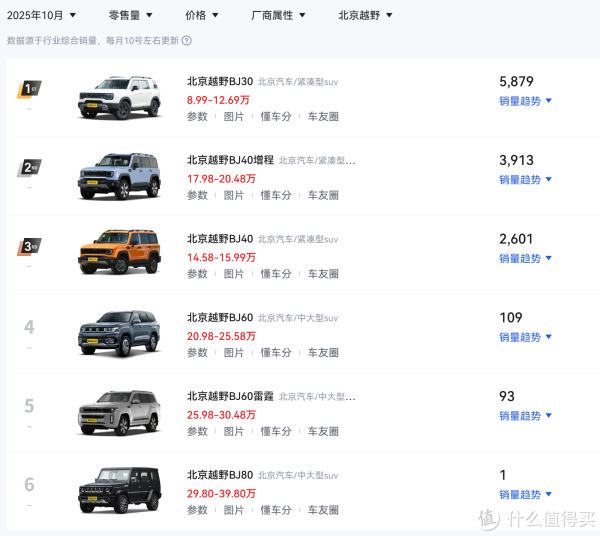600x536 pixels.
Task: Click the third place rank badge
Action: [x=30, y=246]
